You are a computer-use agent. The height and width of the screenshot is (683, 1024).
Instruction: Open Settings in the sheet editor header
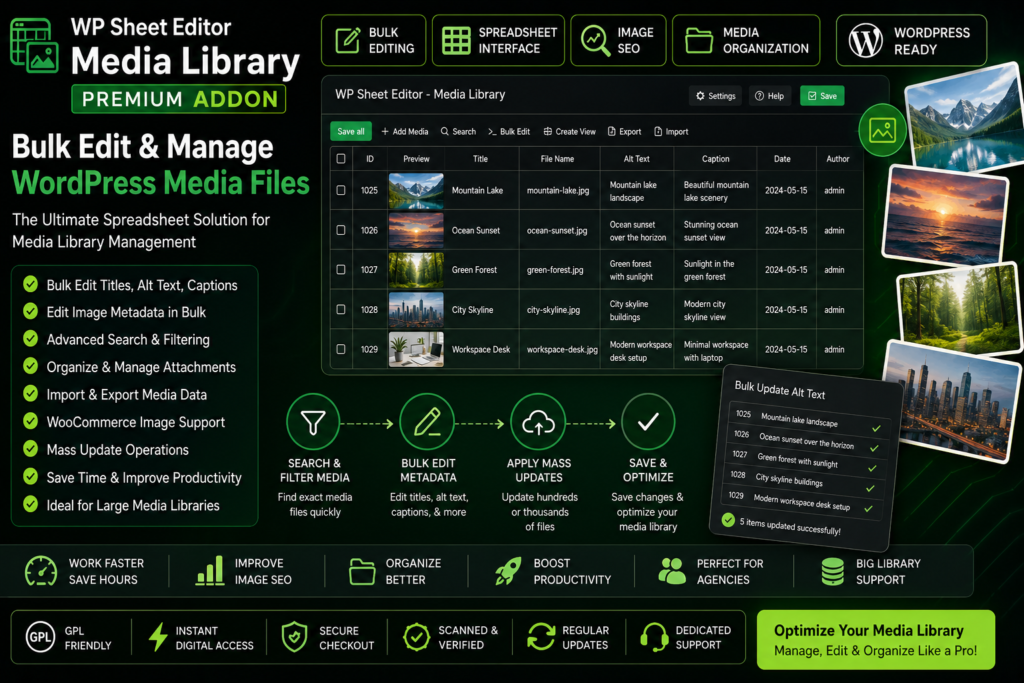click(715, 96)
